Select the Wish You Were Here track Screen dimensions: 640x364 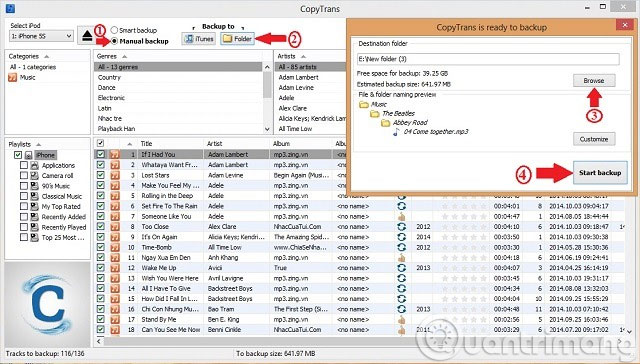(x=170, y=278)
